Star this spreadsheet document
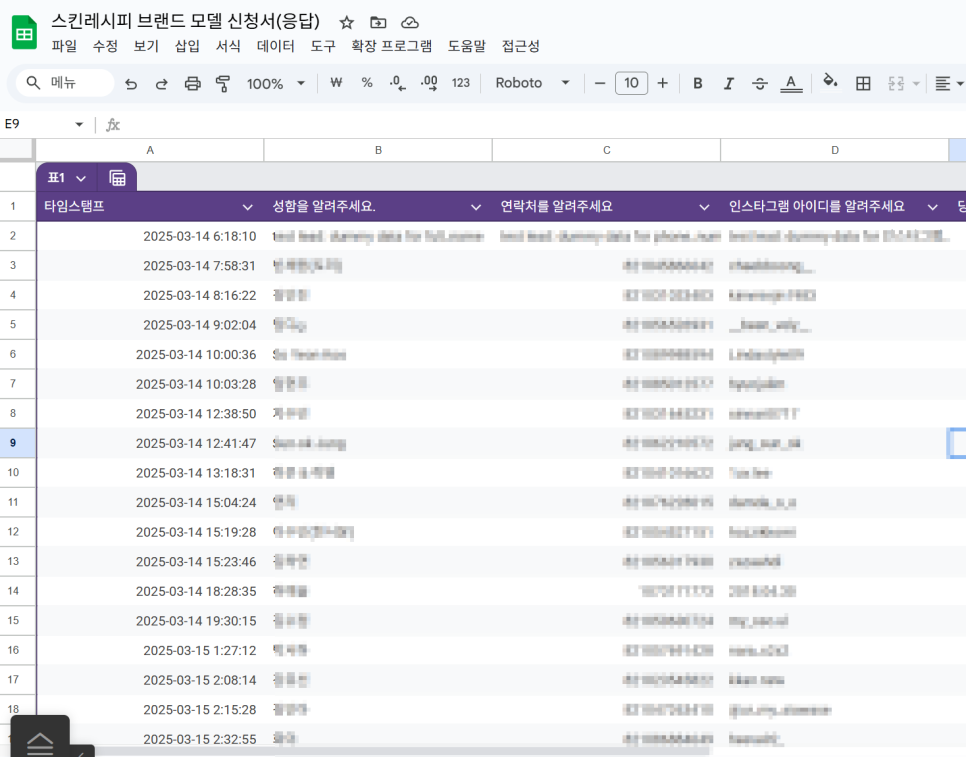The height and width of the screenshot is (757, 966). 347,23
